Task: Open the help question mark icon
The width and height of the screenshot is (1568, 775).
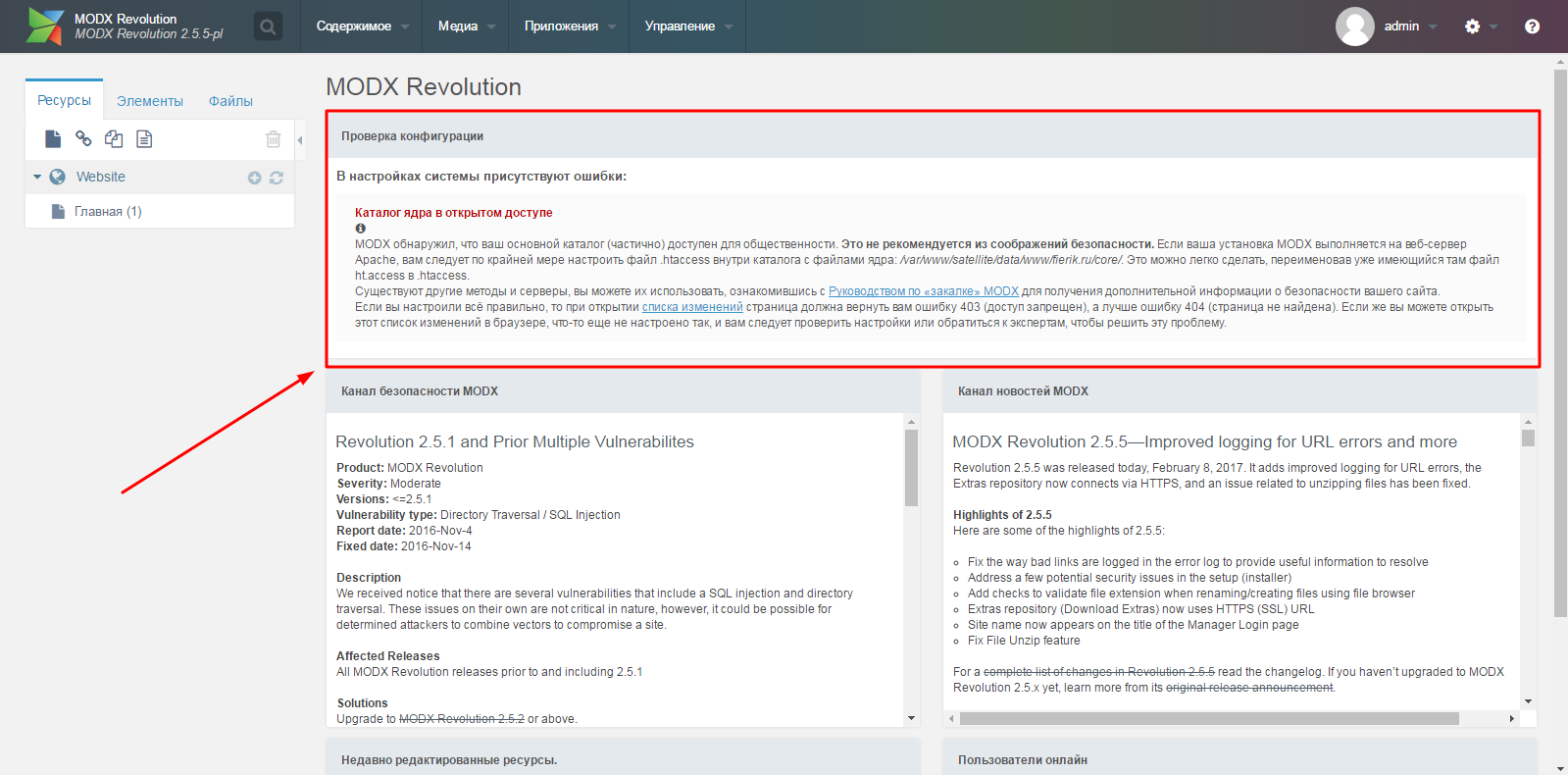Action: point(1532,26)
